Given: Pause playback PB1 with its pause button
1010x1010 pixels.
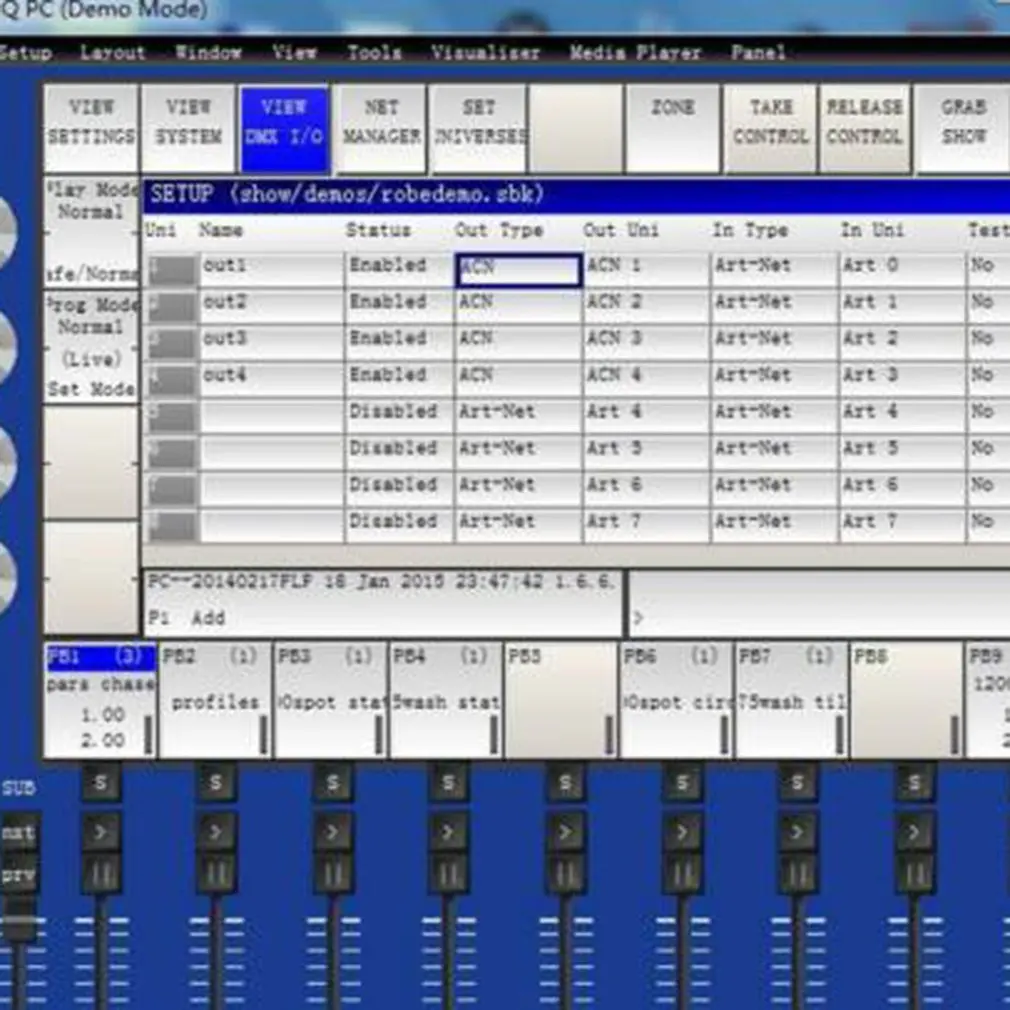Looking at the screenshot, I should click(100, 875).
